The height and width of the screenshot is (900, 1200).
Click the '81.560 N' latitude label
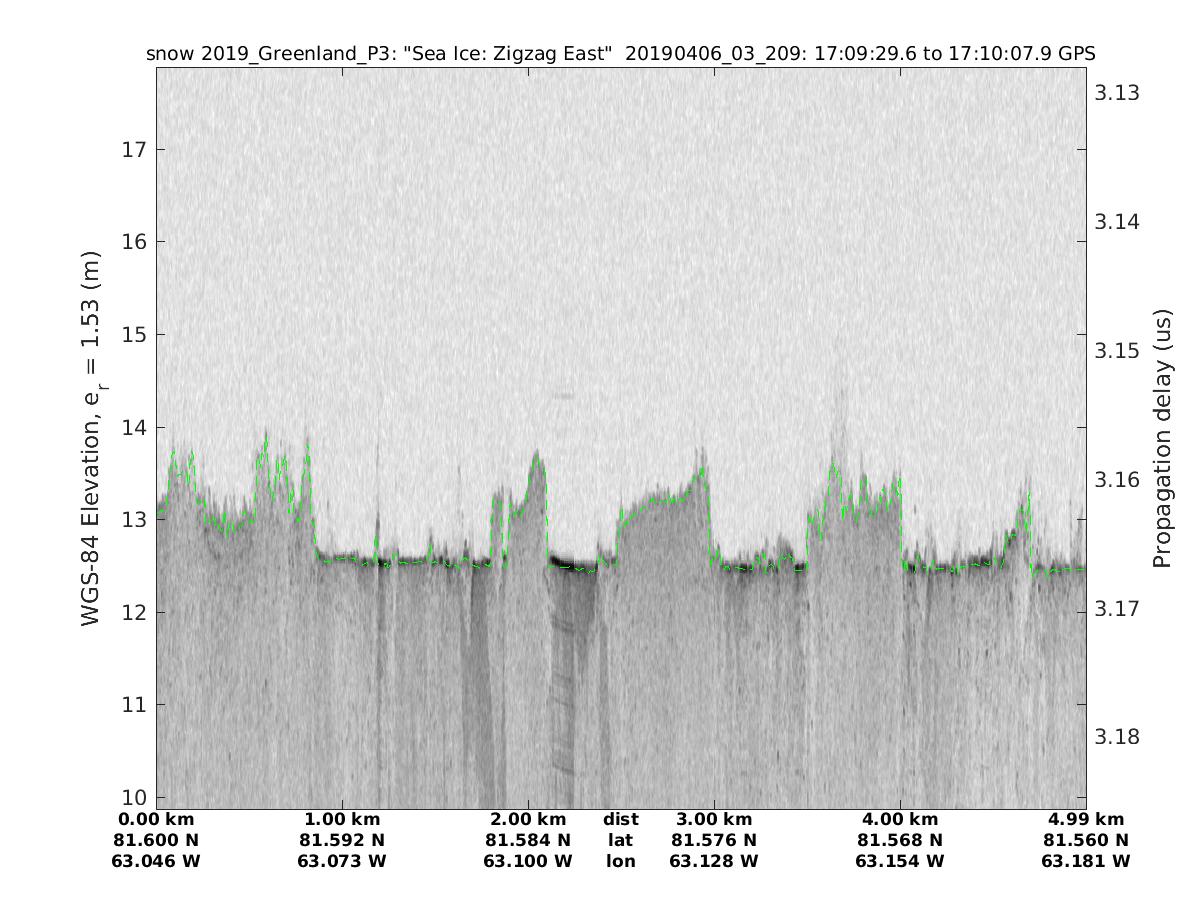1086,841
